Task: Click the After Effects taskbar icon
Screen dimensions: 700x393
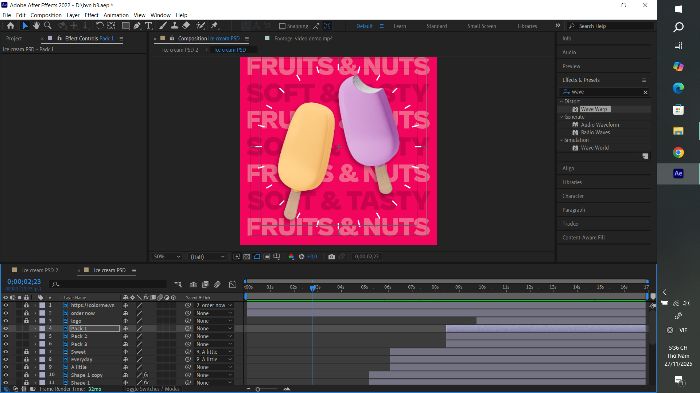Action: 678,173
